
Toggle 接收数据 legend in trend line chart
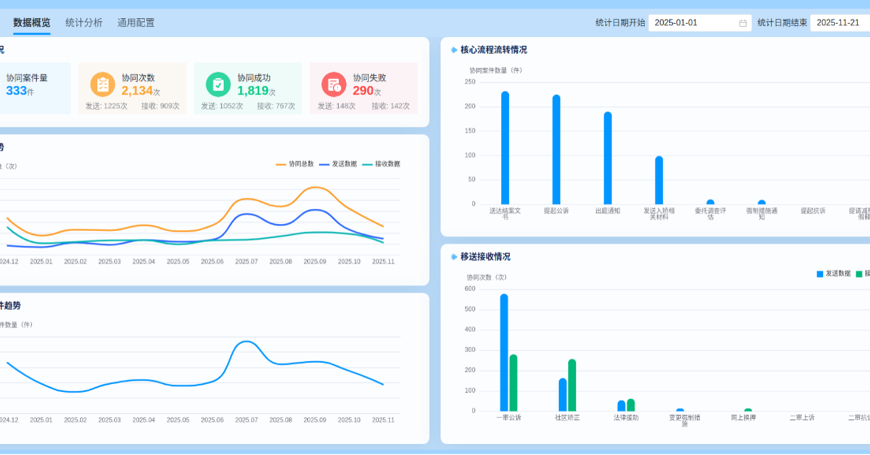(381, 164)
